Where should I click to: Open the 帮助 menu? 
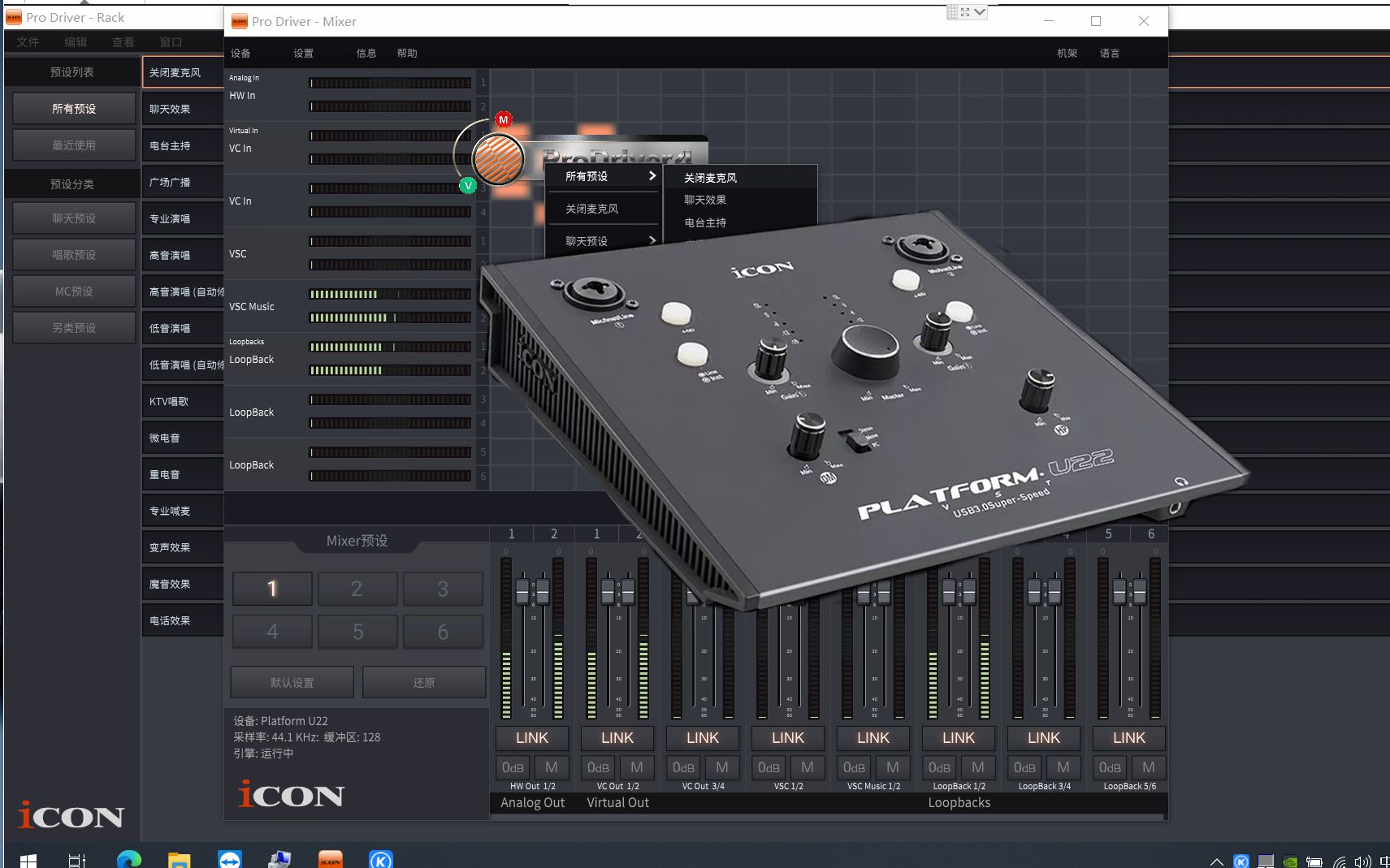(x=407, y=53)
